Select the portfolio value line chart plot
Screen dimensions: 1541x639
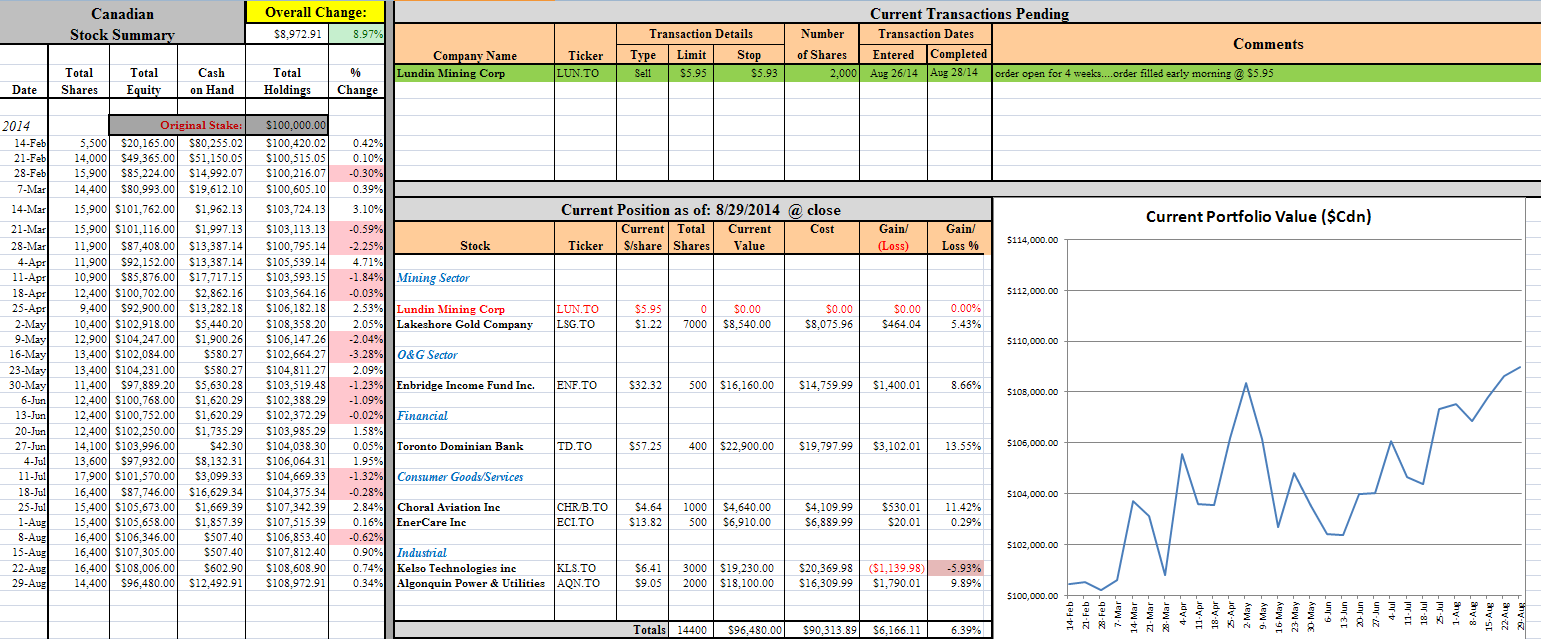(1294, 418)
